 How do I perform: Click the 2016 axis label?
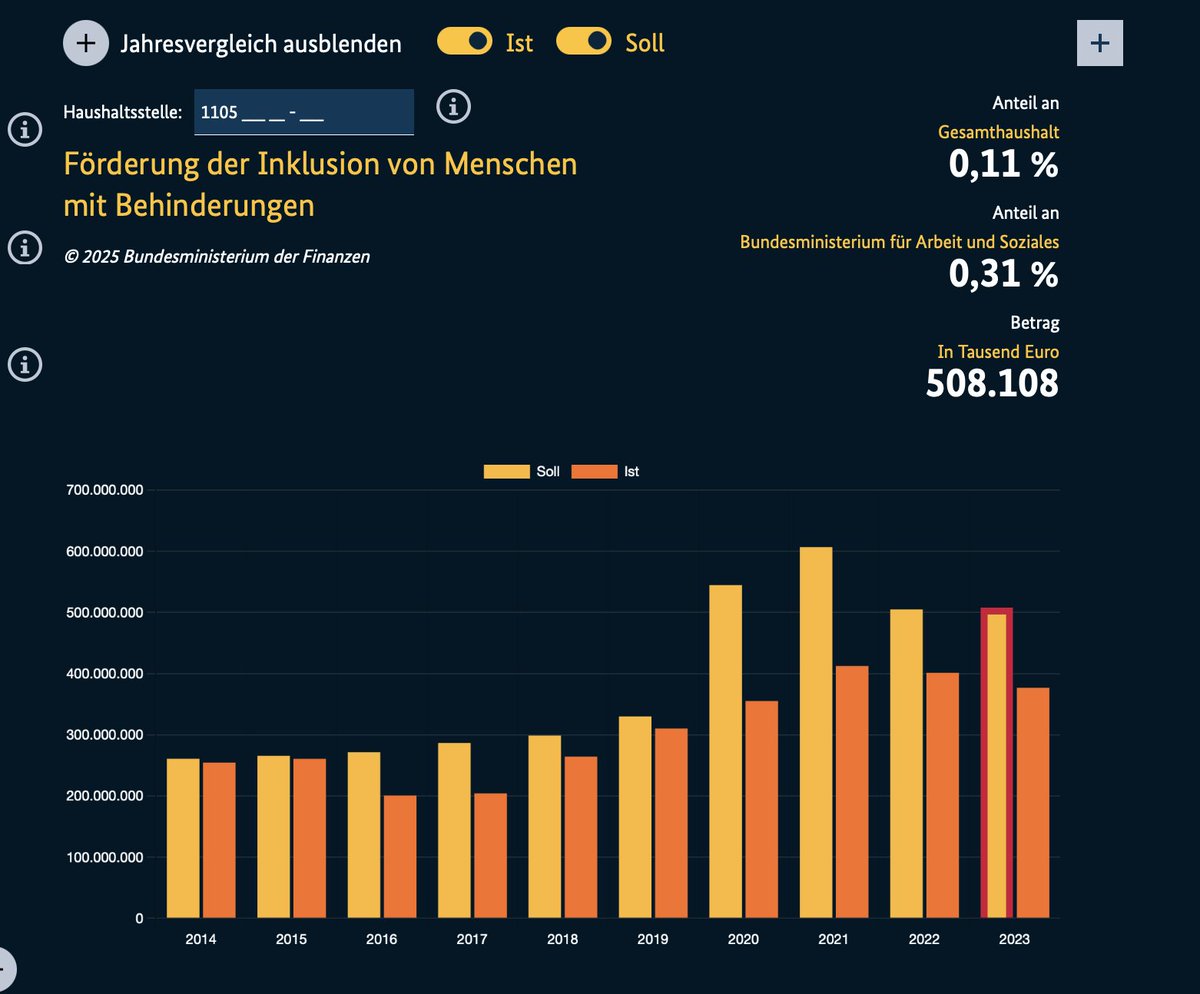tap(382, 940)
